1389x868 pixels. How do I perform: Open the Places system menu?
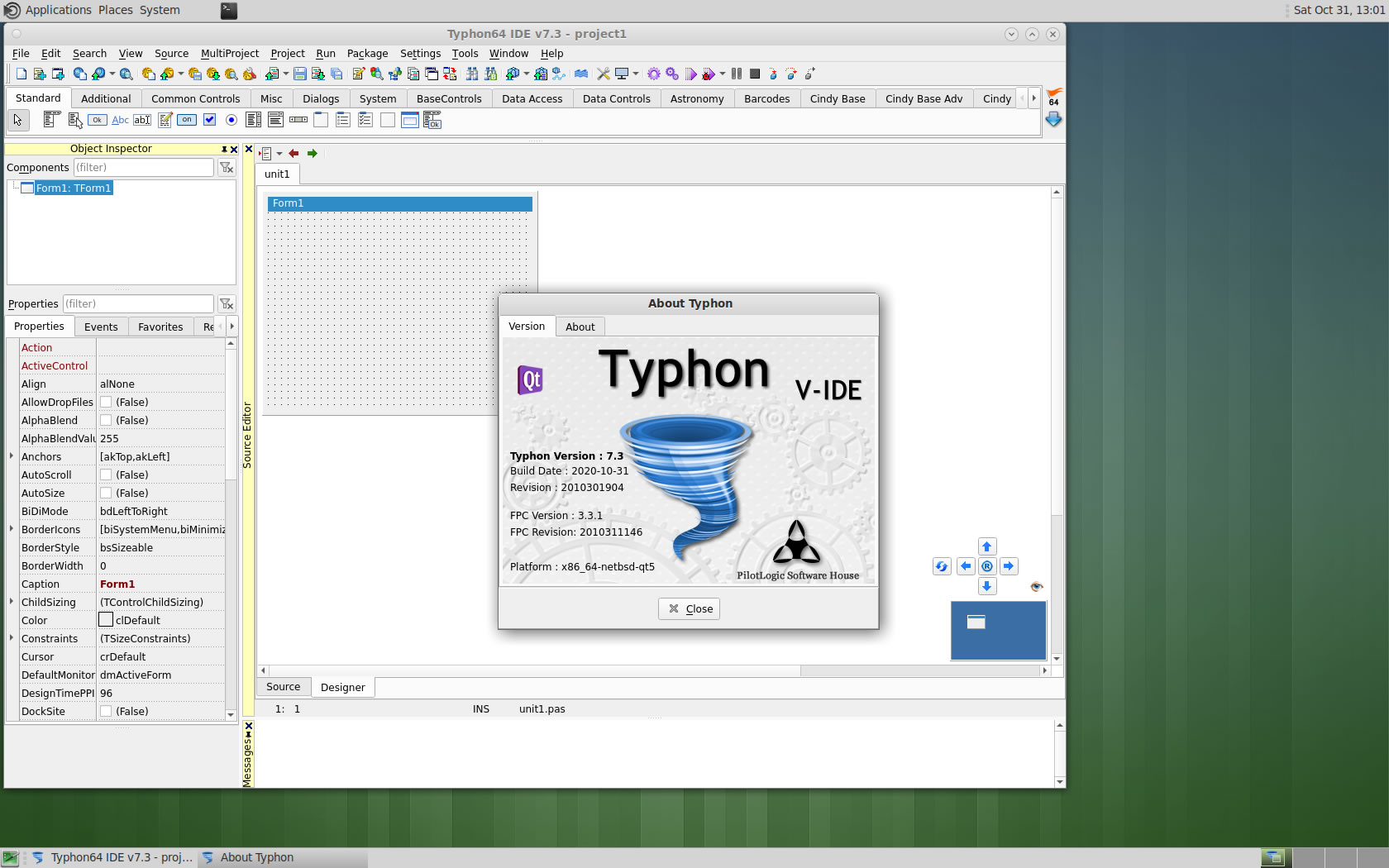pos(116,10)
